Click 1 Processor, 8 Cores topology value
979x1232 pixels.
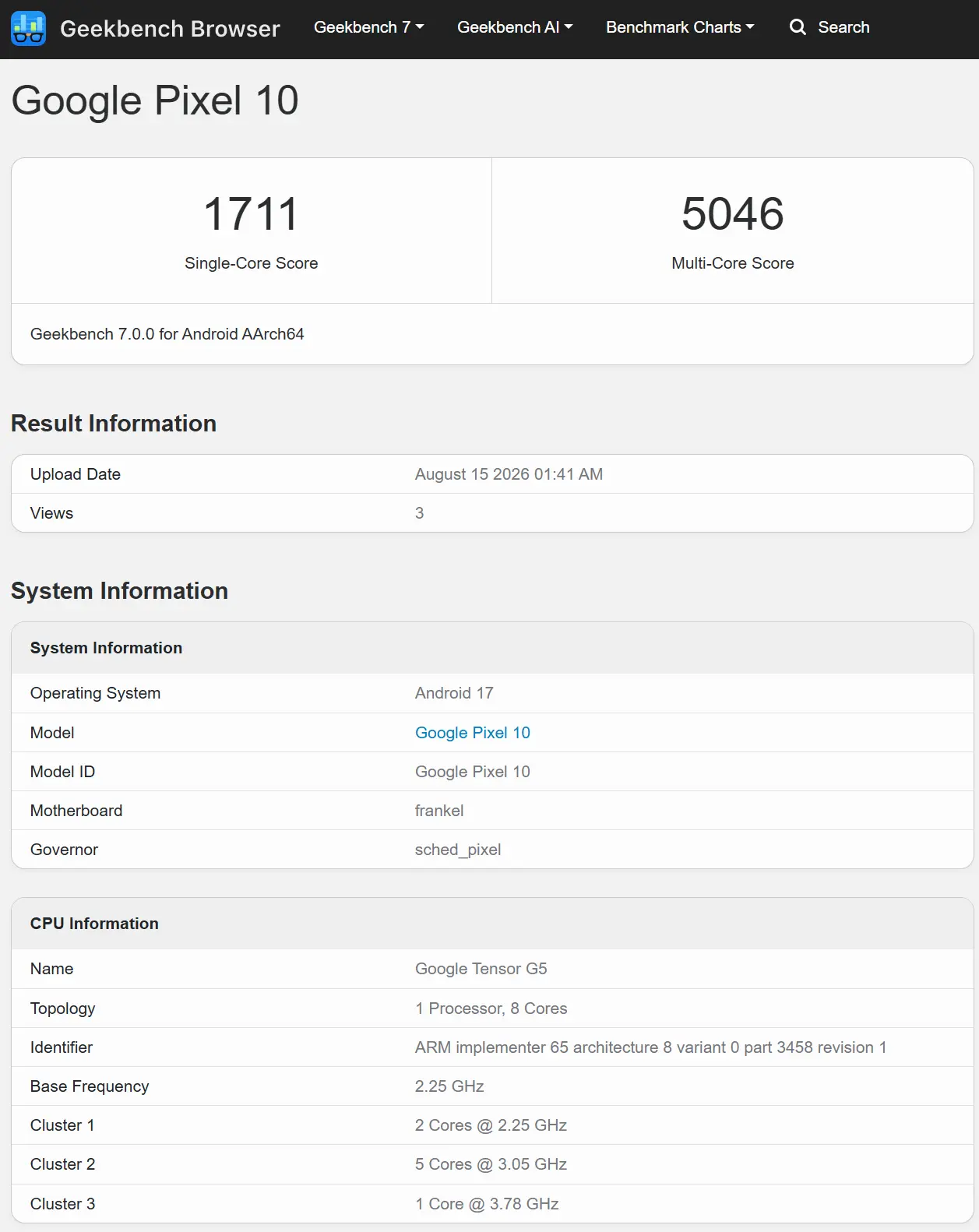coord(491,1008)
